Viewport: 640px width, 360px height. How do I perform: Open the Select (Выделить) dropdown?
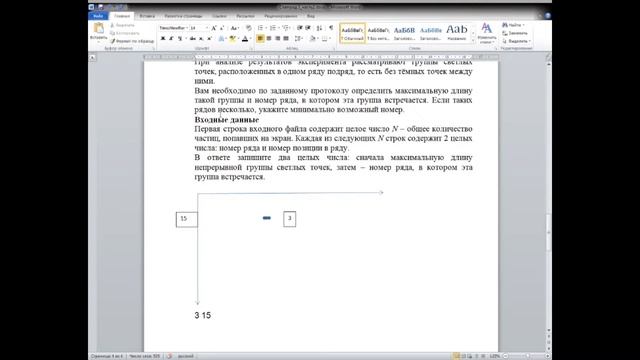(x=516, y=41)
